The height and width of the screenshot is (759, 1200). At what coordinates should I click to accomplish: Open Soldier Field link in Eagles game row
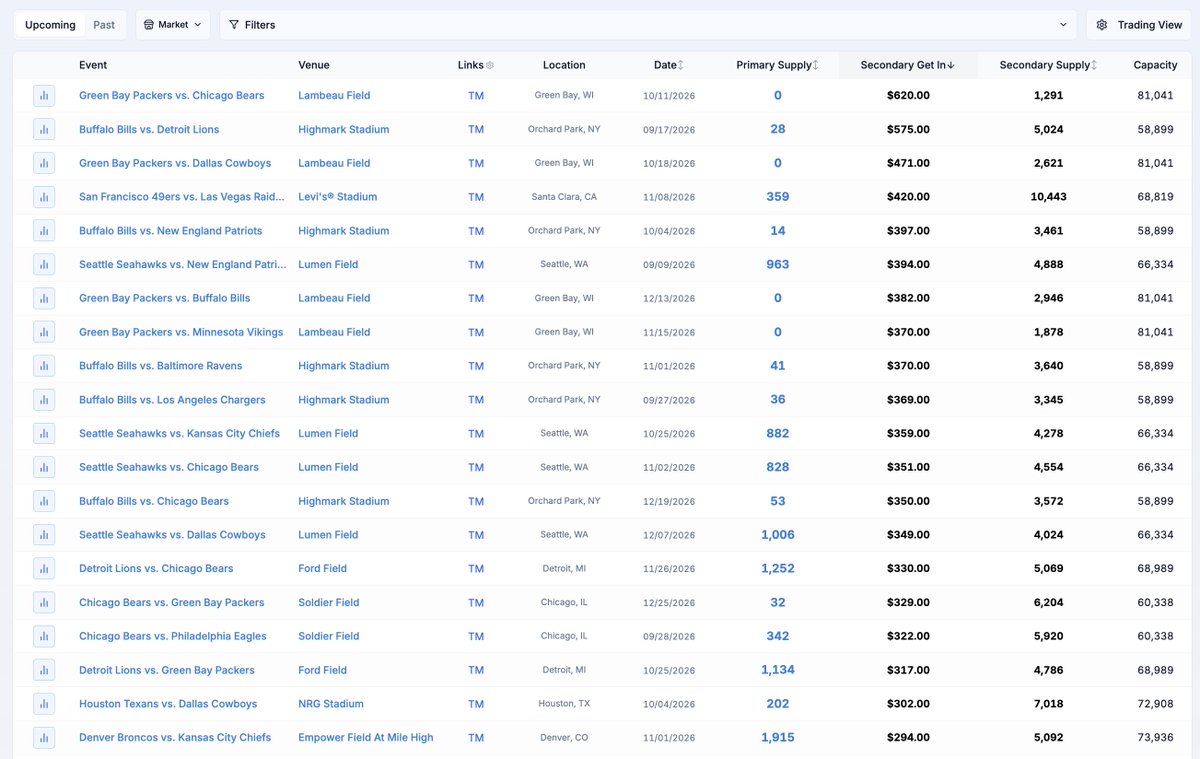[329, 636]
